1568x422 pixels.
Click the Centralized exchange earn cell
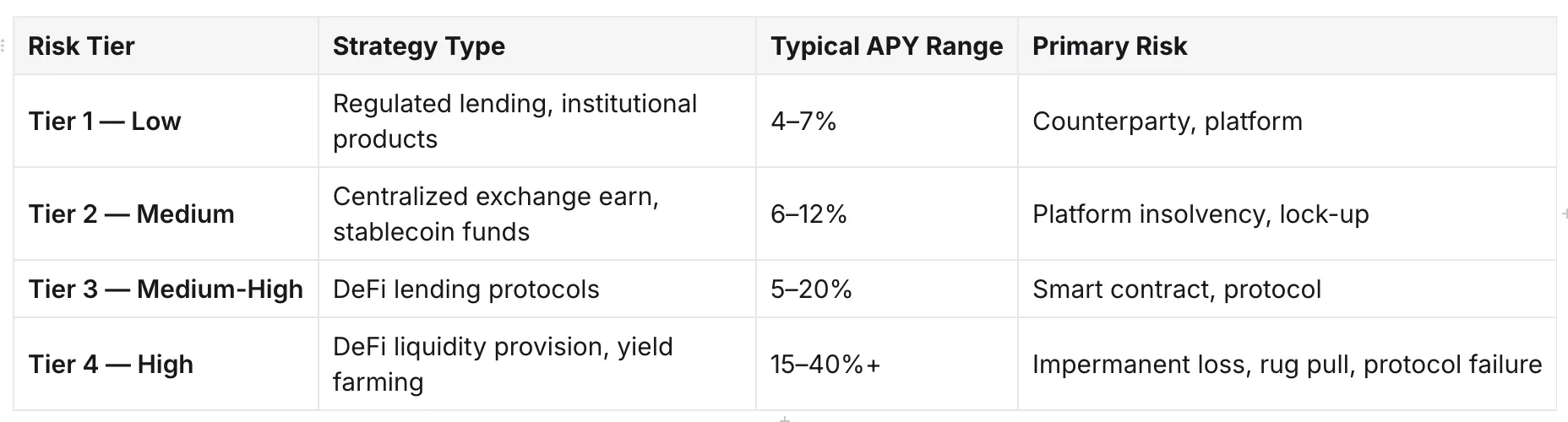click(x=537, y=214)
